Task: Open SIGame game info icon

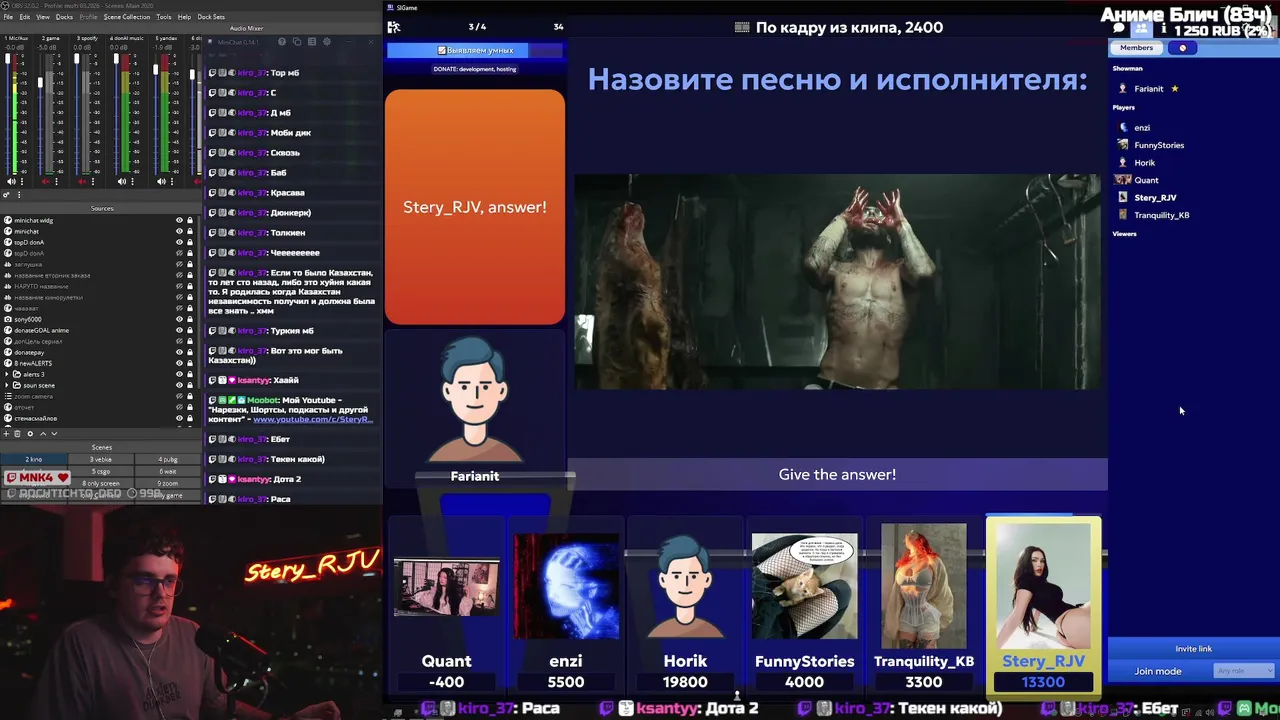Action: click(1163, 29)
